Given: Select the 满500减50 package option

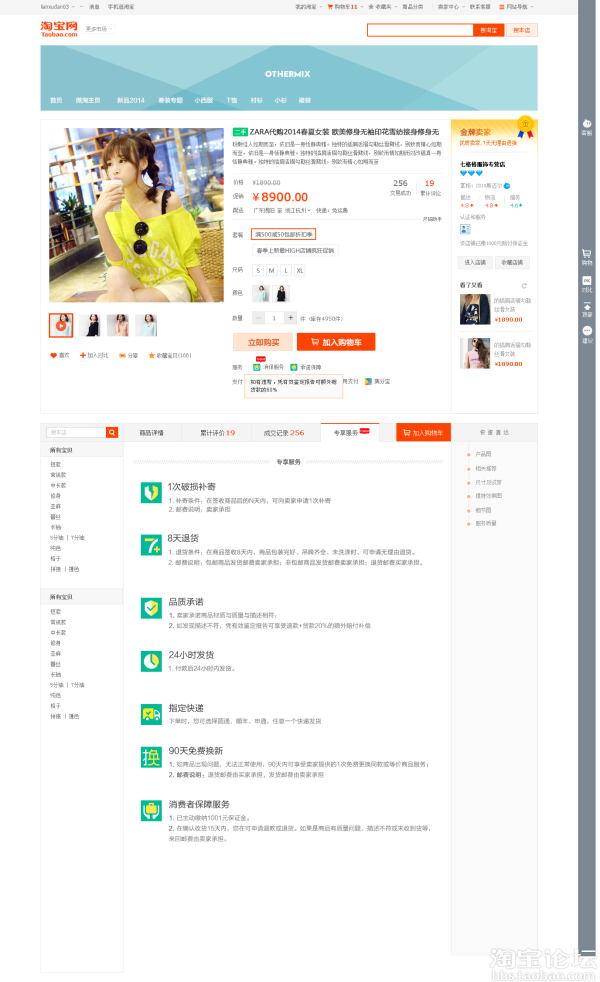Looking at the screenshot, I should point(284,234).
